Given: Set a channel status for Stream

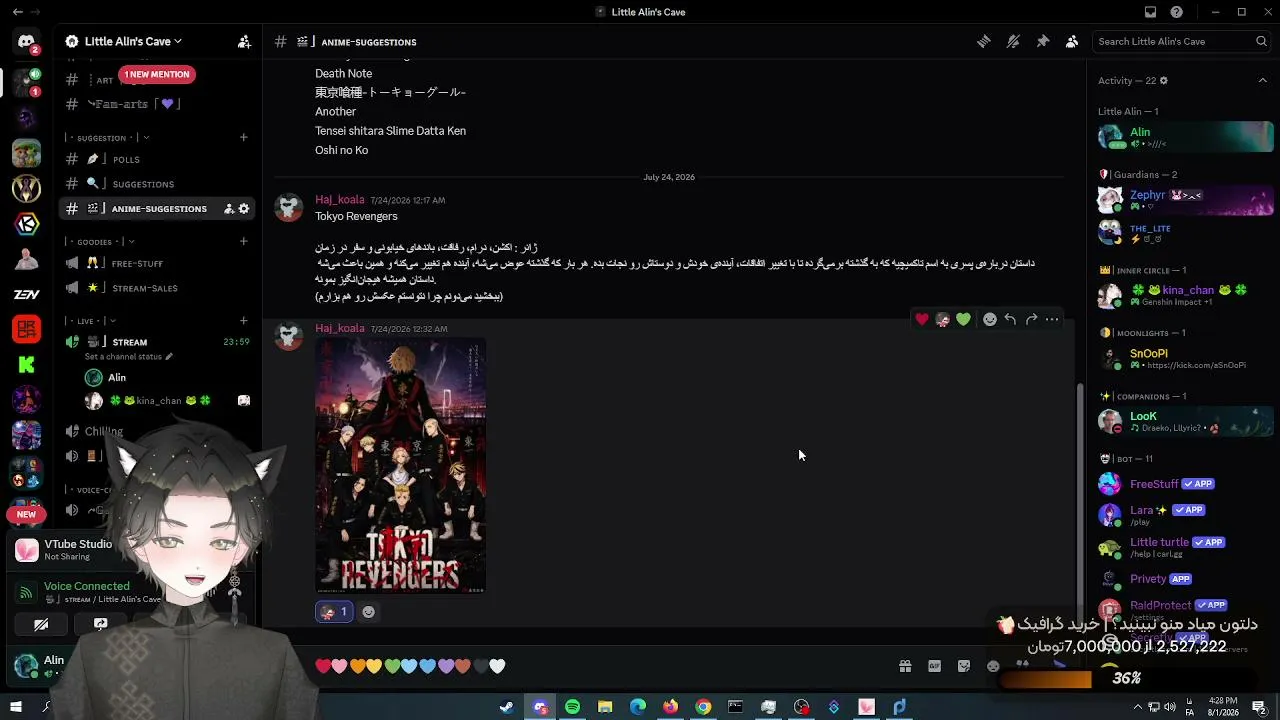Looking at the screenshot, I should coord(129,357).
